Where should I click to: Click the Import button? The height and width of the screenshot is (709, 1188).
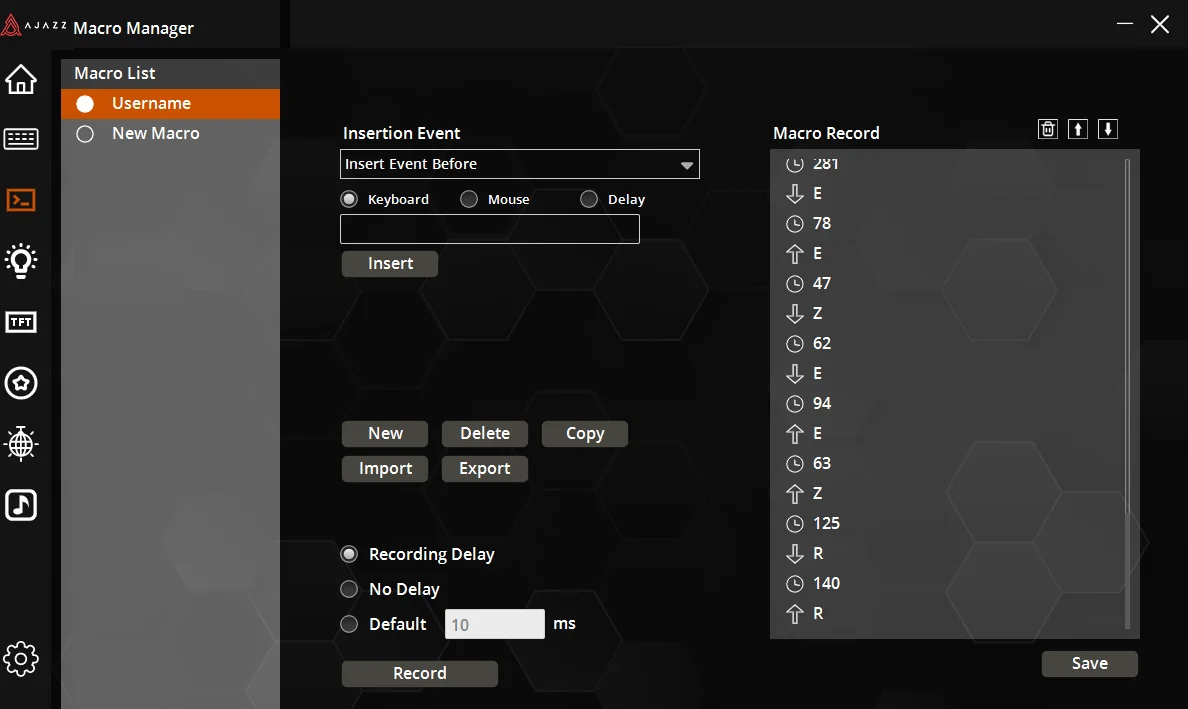coord(385,469)
